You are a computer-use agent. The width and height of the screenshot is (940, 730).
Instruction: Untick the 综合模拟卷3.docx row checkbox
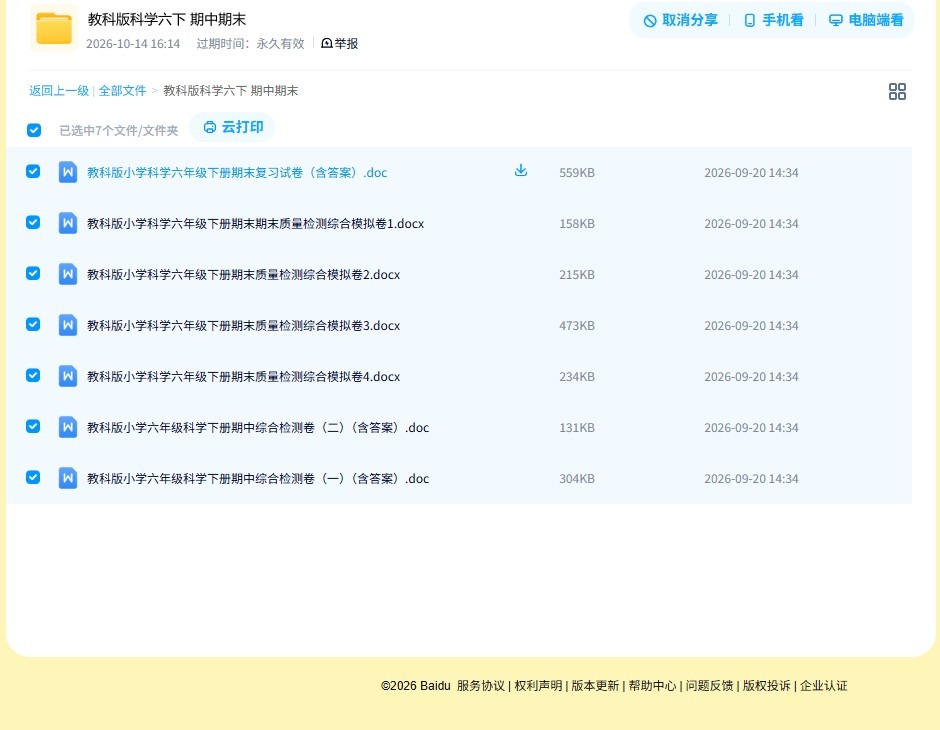click(x=33, y=324)
